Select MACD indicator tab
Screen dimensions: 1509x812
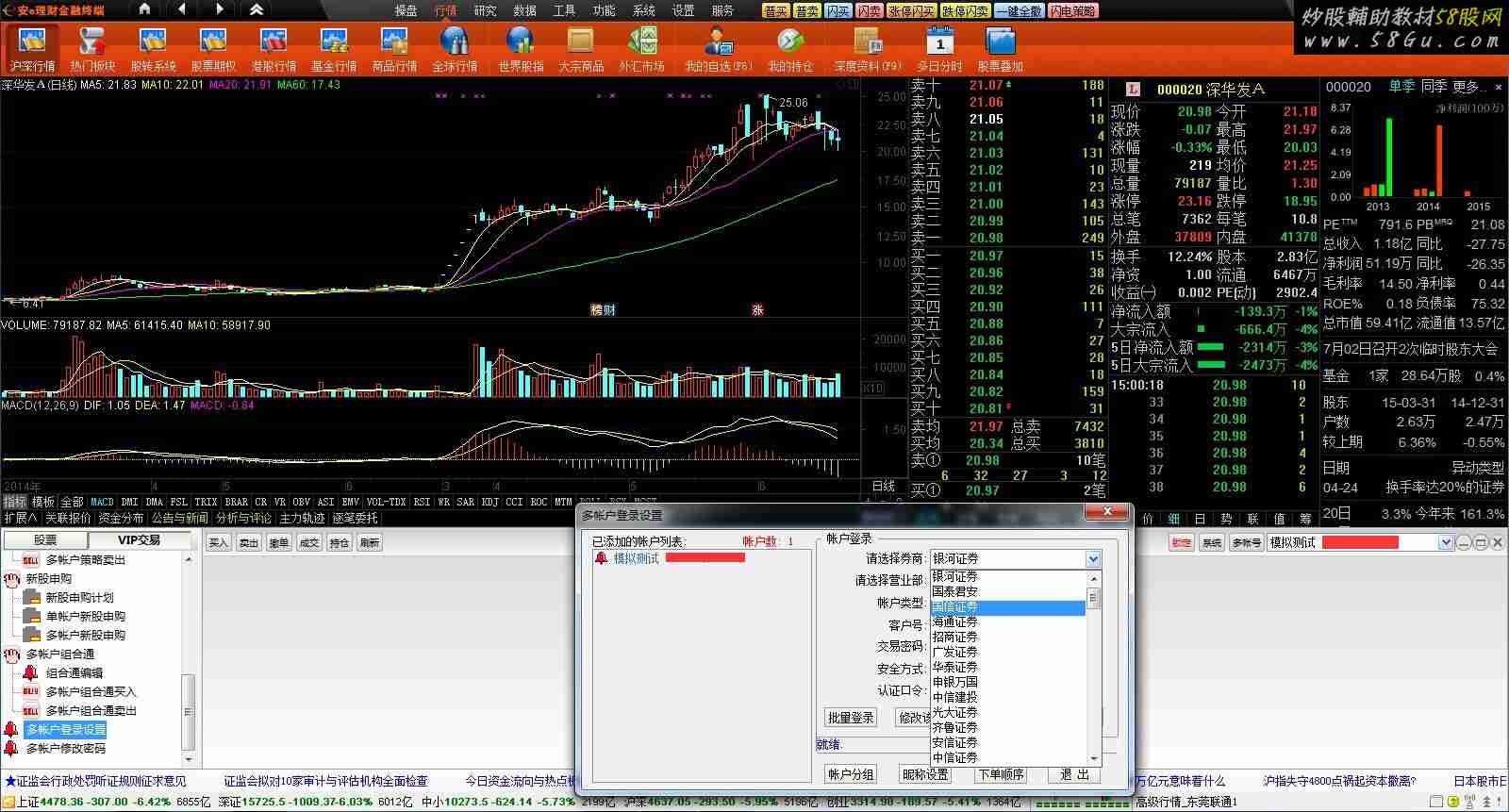(102, 502)
